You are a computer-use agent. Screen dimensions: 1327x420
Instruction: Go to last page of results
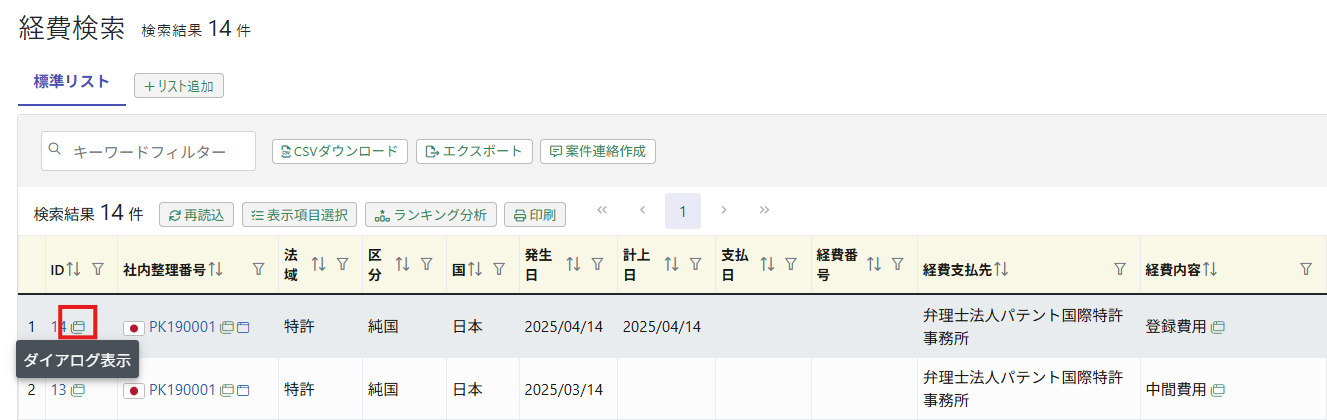tap(764, 210)
